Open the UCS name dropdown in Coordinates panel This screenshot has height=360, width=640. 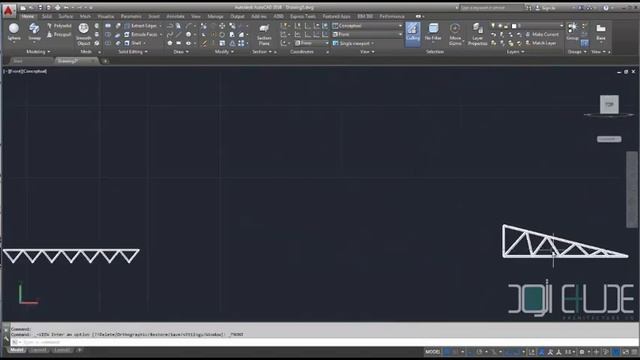[311, 43]
